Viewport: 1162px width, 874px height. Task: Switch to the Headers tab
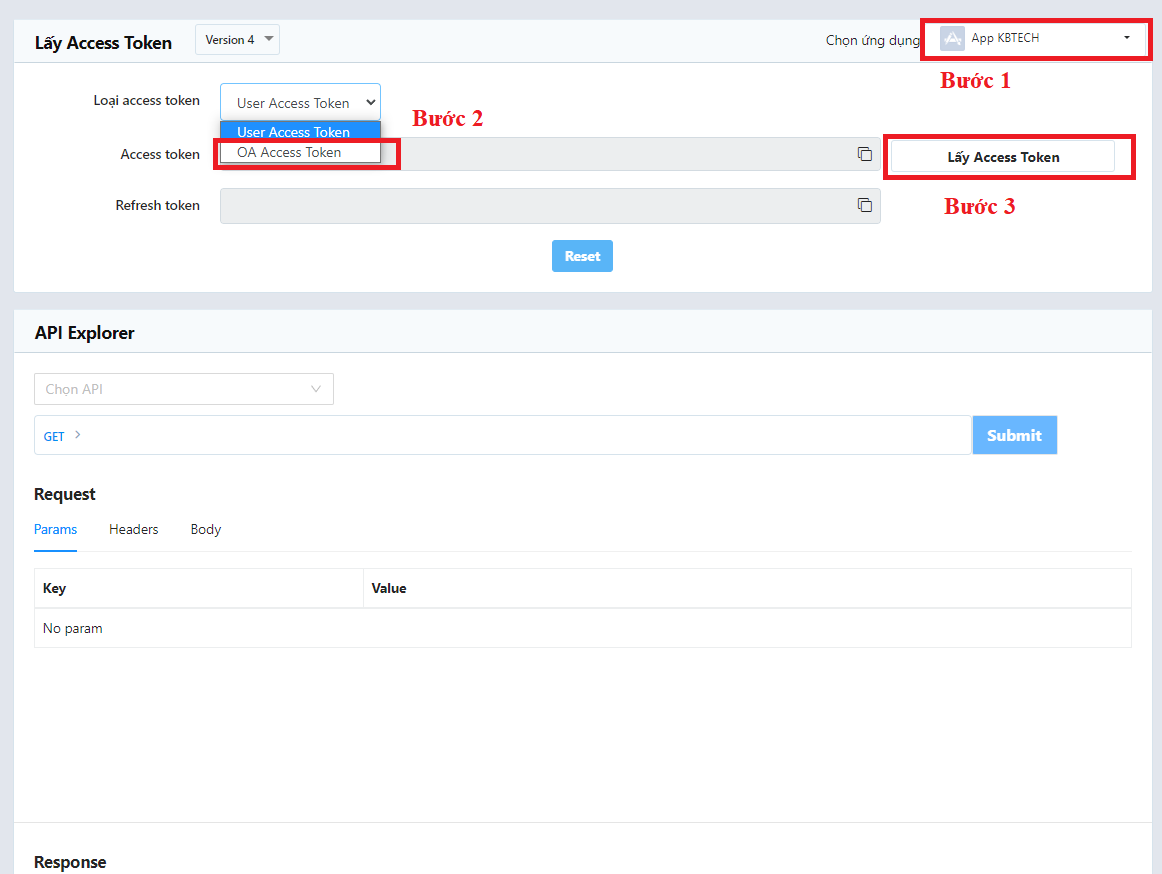click(x=133, y=529)
